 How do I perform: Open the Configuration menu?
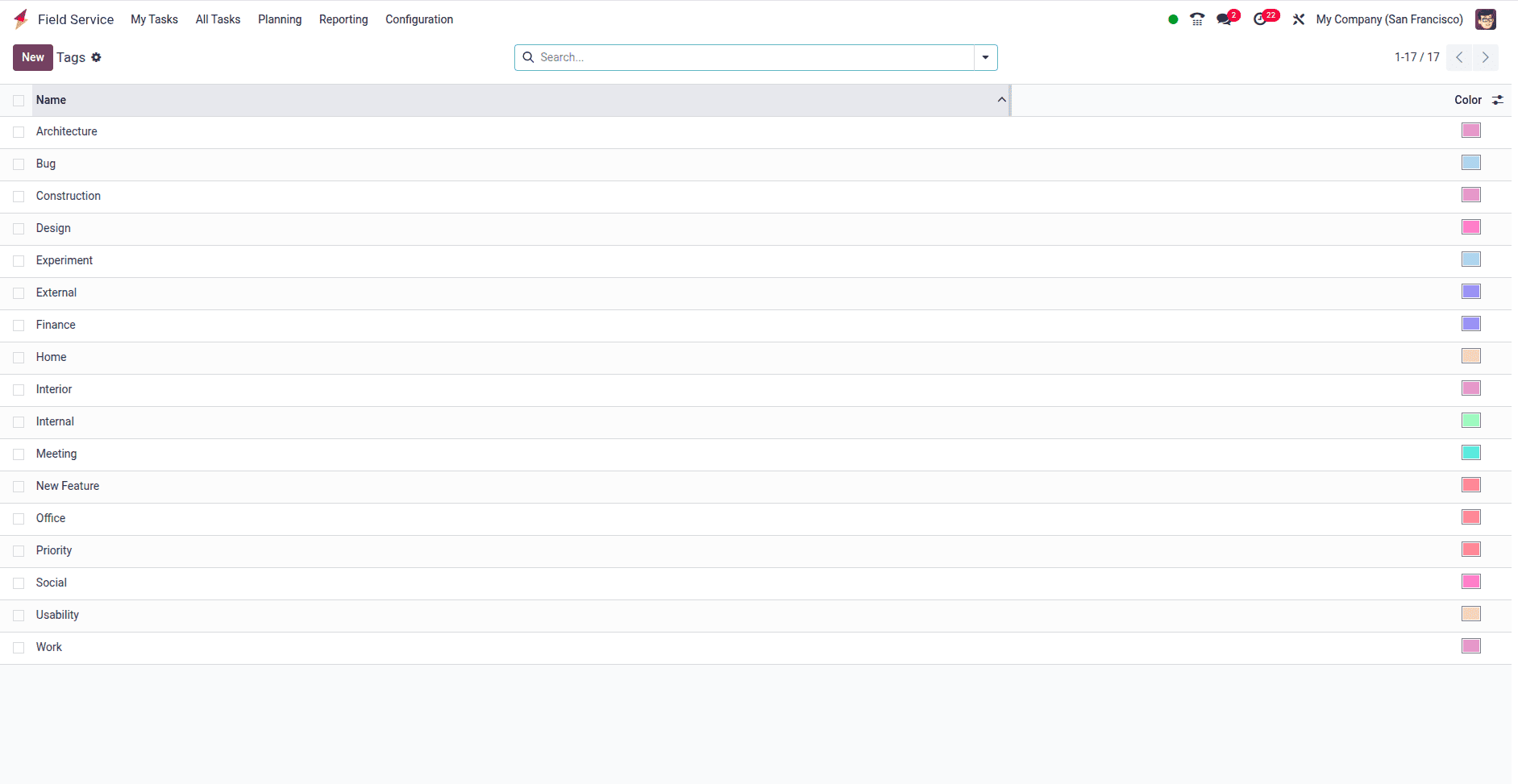point(419,19)
